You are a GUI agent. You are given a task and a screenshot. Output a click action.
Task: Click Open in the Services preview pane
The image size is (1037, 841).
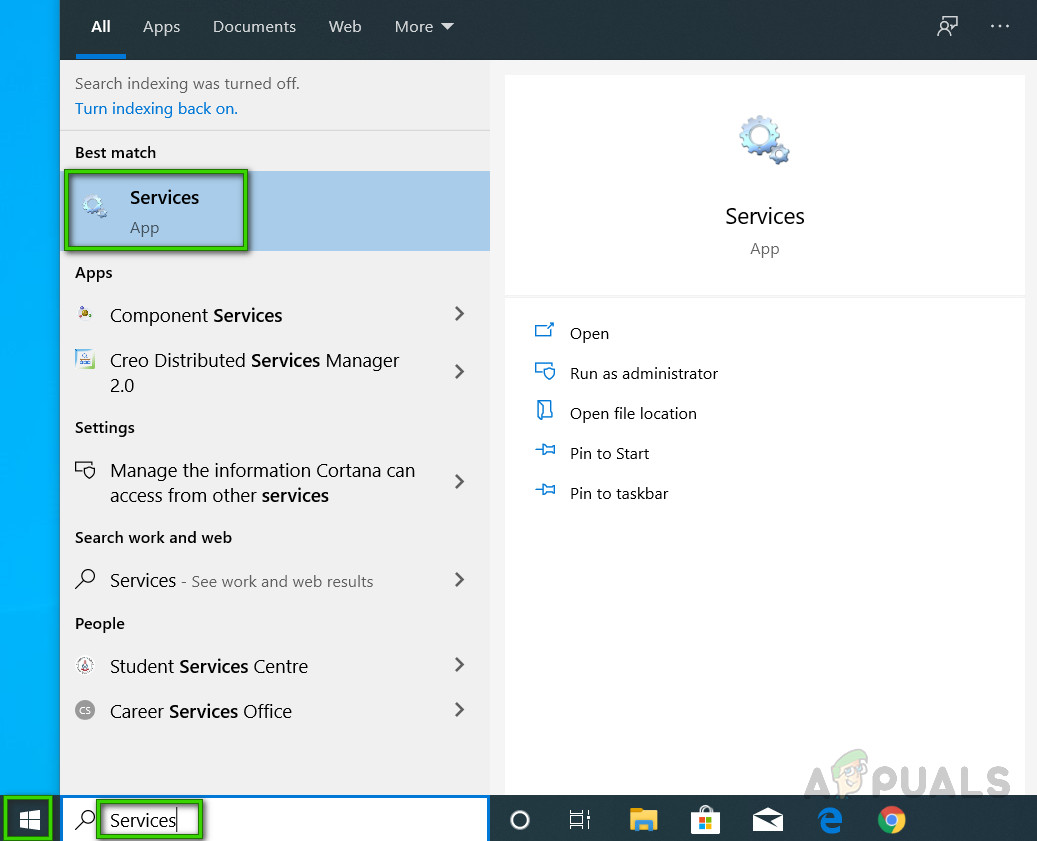tap(589, 333)
